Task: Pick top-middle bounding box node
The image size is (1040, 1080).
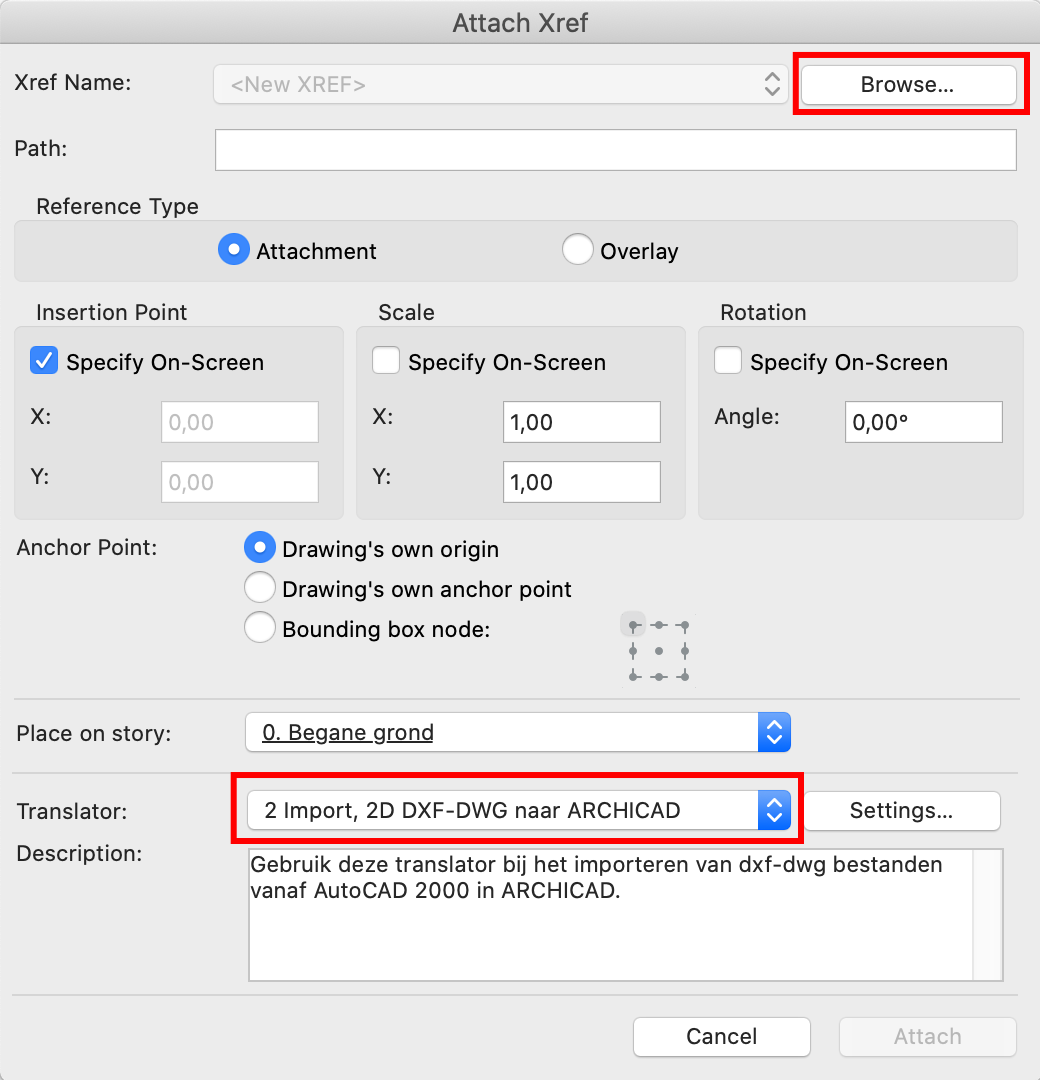Action: [x=659, y=625]
